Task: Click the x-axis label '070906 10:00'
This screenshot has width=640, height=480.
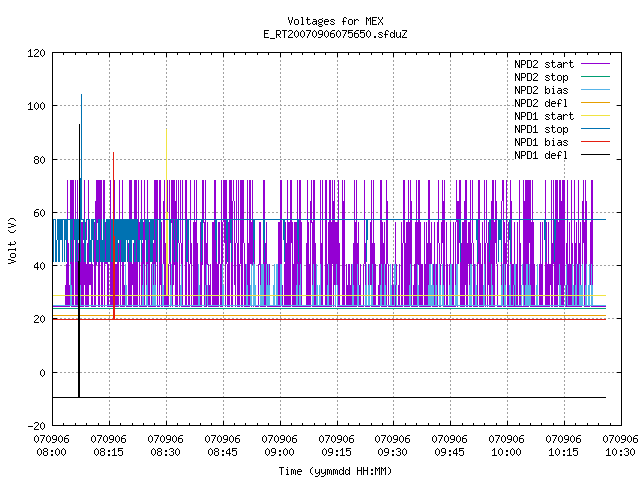Action: coord(507,446)
